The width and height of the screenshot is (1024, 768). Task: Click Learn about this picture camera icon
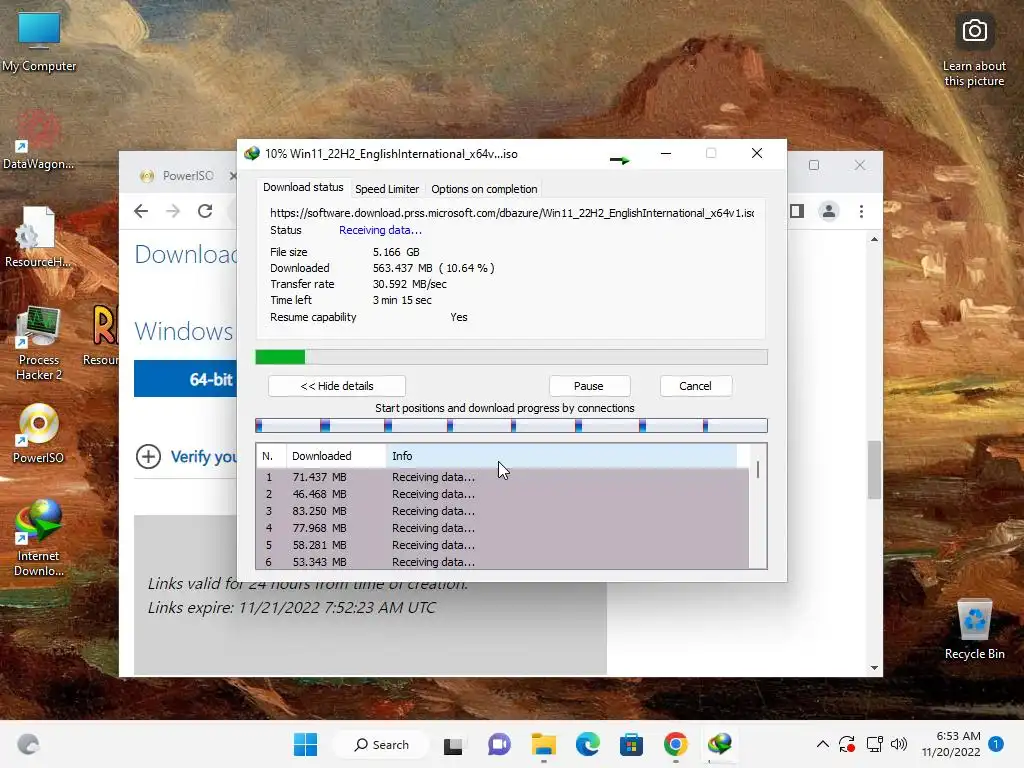(974, 31)
